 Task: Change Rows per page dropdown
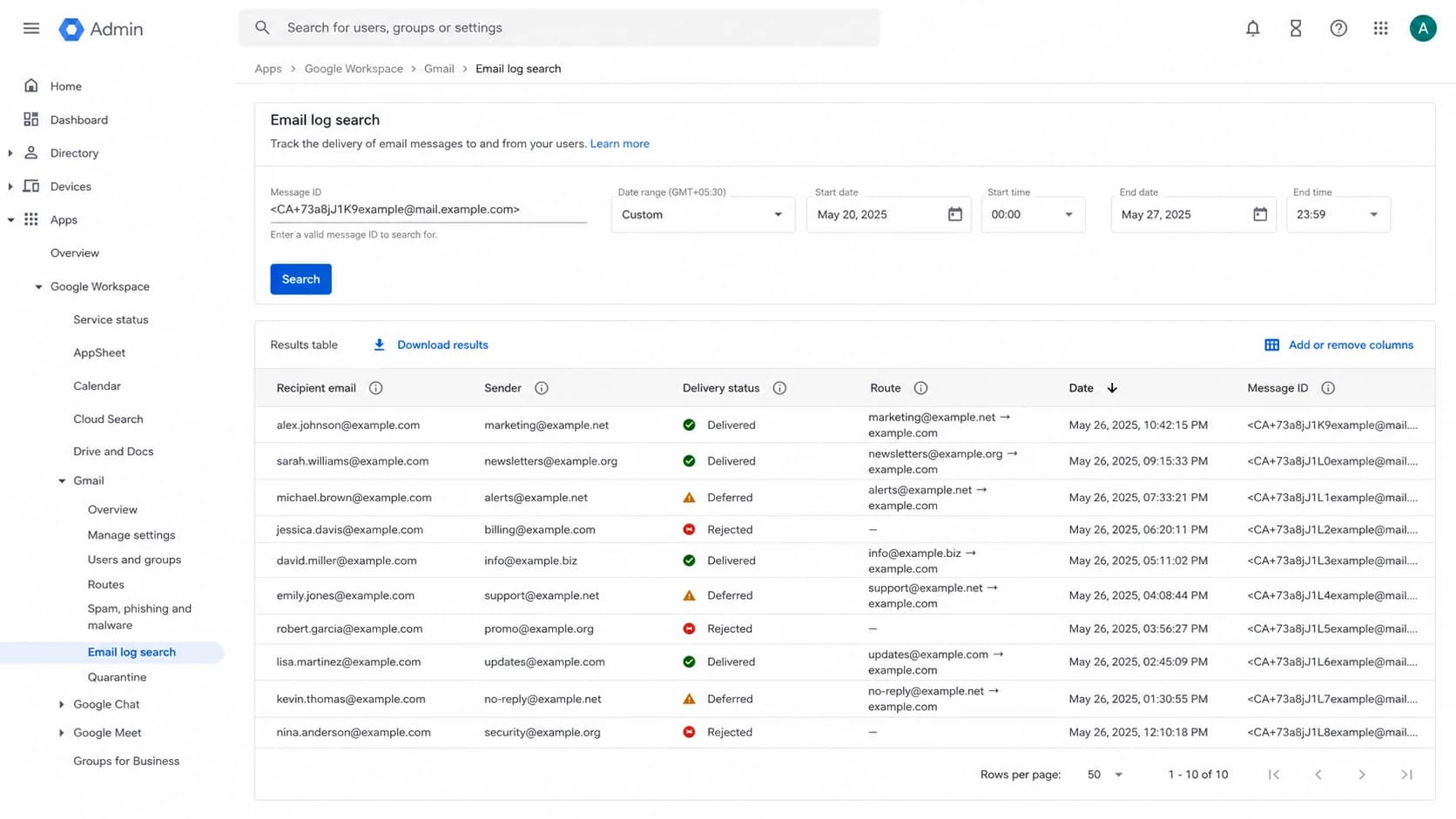pos(1105,775)
